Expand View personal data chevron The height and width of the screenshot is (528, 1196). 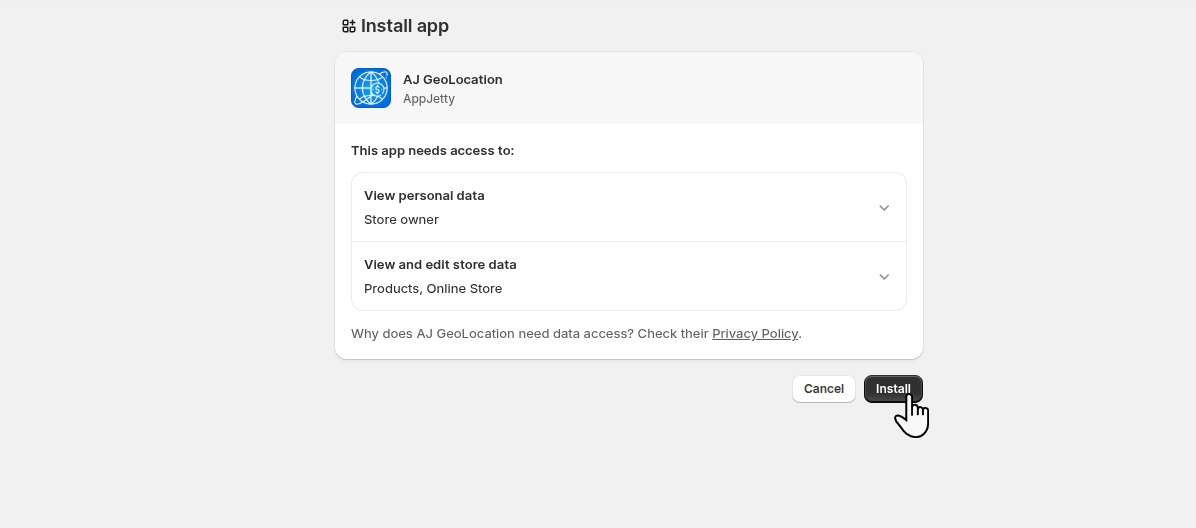884,208
